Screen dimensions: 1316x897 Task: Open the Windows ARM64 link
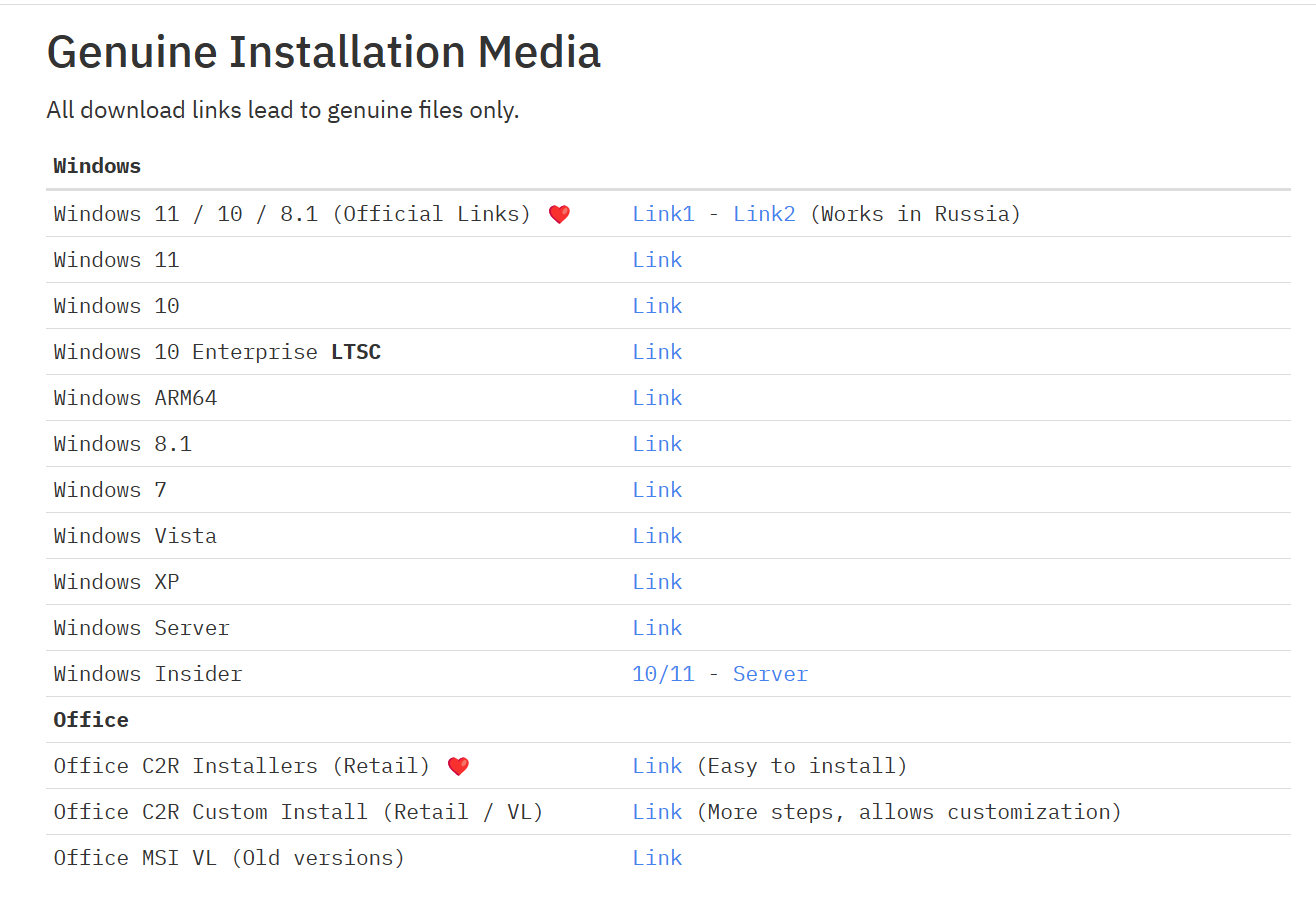point(657,398)
